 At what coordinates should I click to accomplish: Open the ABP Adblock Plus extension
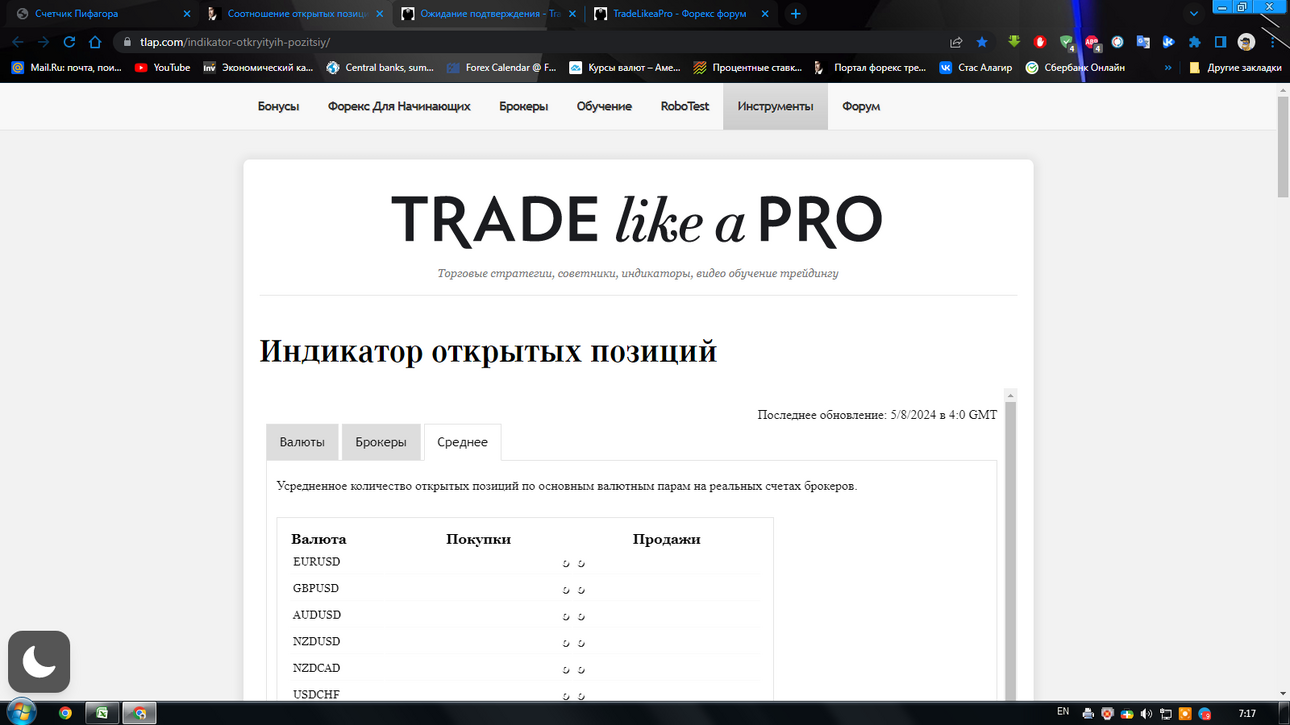point(1092,42)
